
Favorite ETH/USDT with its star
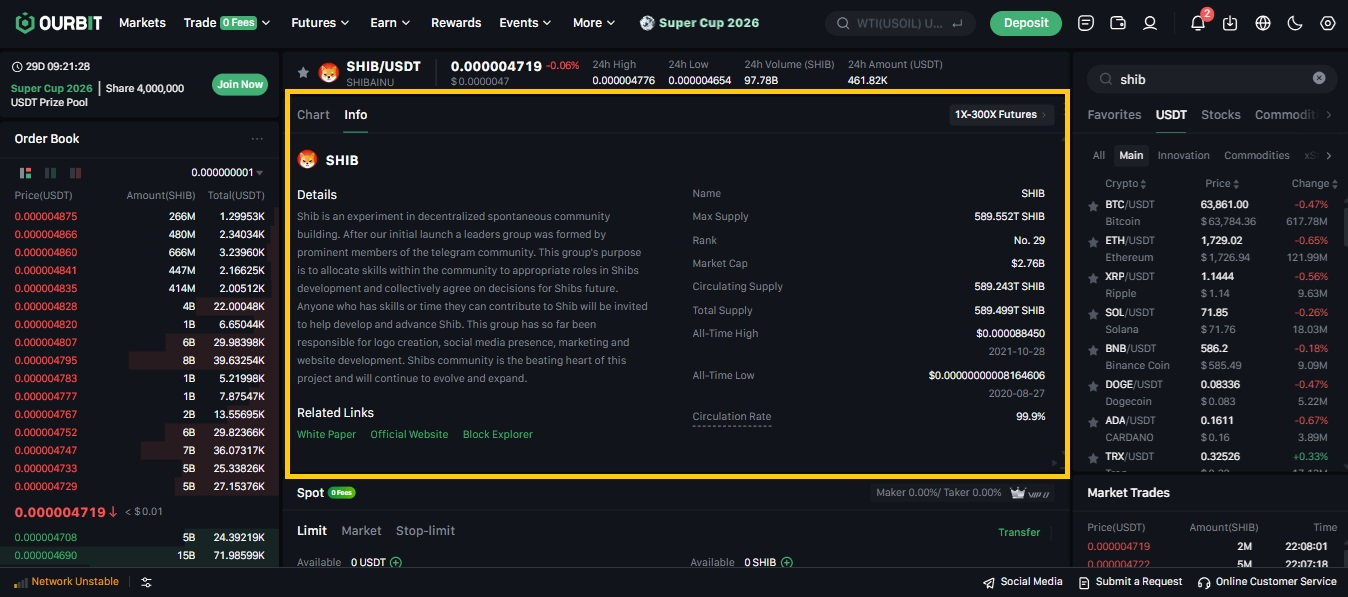click(1093, 242)
